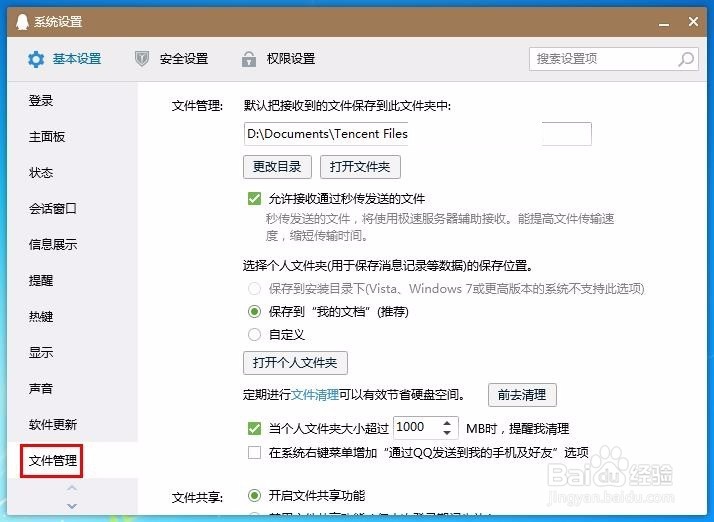714x522 pixels.
Task: Click the Tencent Files path field
Action: [x=418, y=134]
